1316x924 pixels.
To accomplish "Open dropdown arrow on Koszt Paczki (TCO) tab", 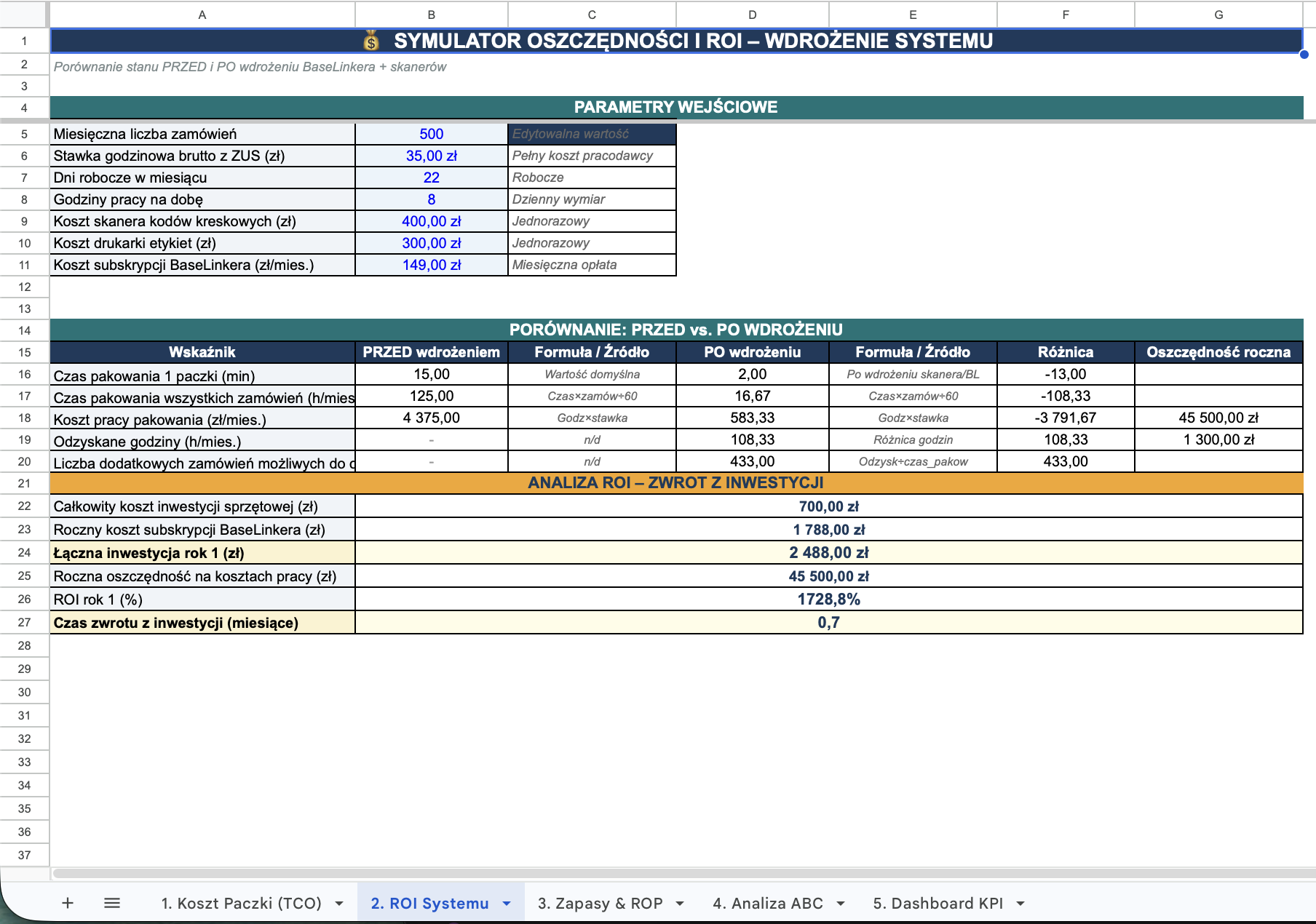I will (339, 904).
